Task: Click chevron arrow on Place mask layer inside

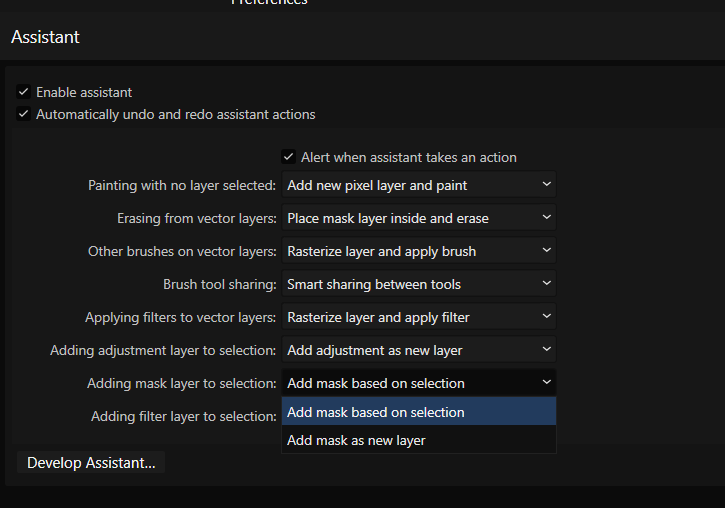Action: click(x=546, y=218)
